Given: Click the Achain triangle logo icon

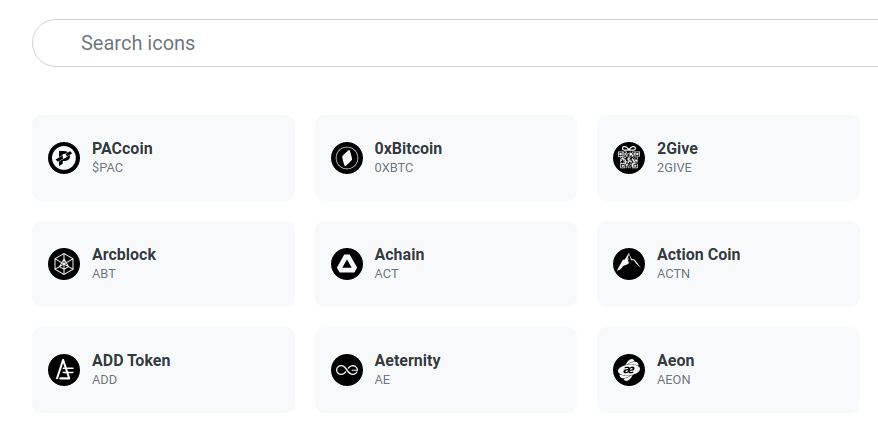Looking at the screenshot, I should pos(347,264).
